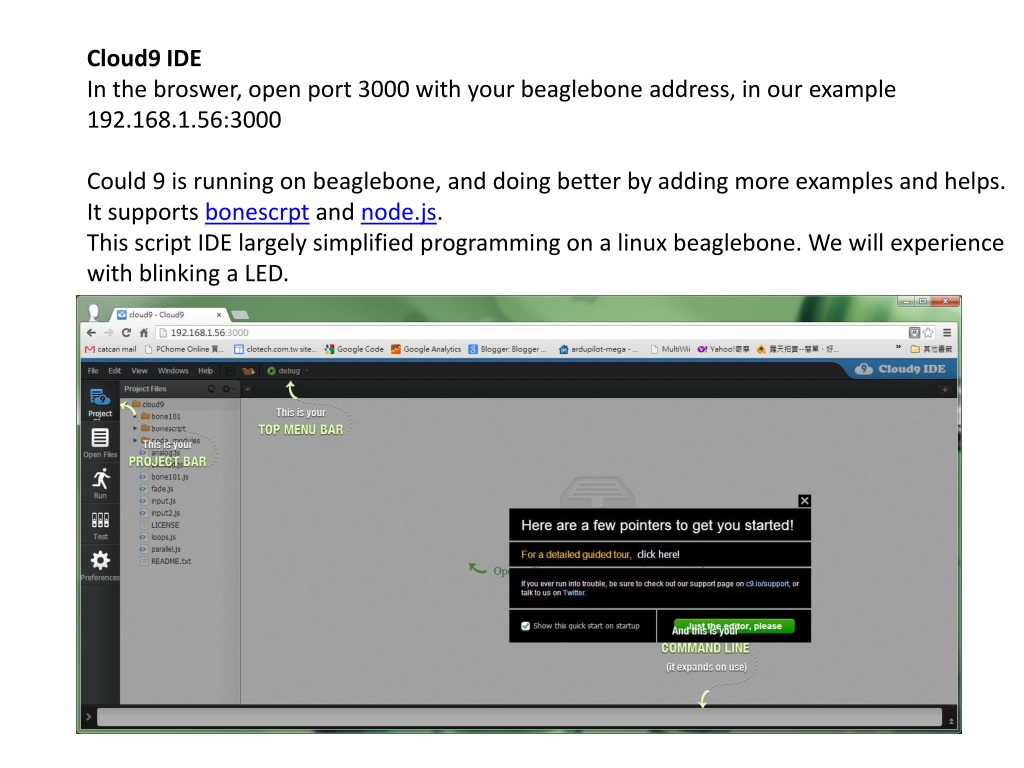Viewport: 1024px width, 768px height.
Task: Open the Test panel icon
Action: coord(100,525)
